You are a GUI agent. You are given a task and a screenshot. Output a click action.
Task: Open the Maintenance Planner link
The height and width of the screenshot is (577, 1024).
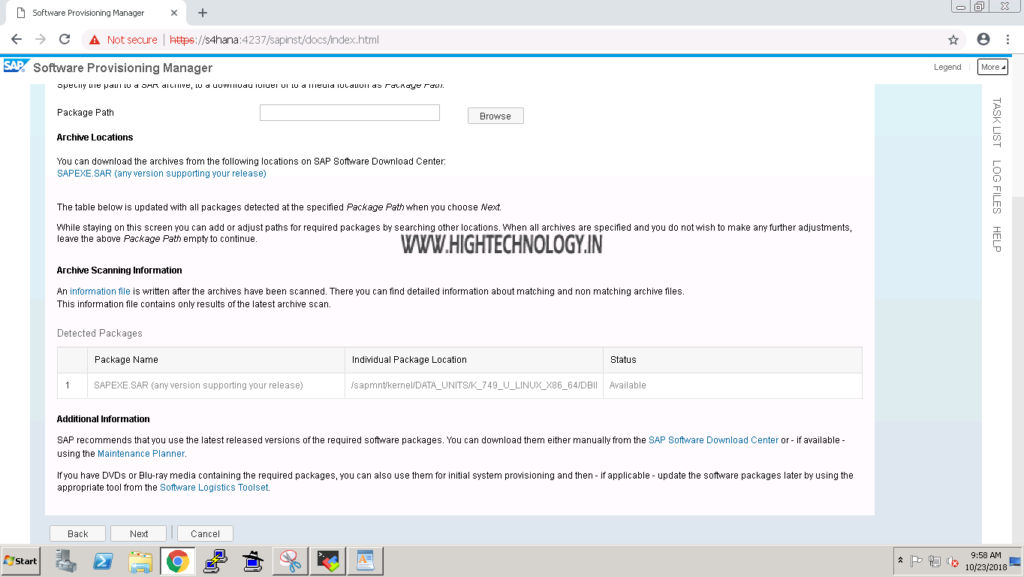(140, 454)
